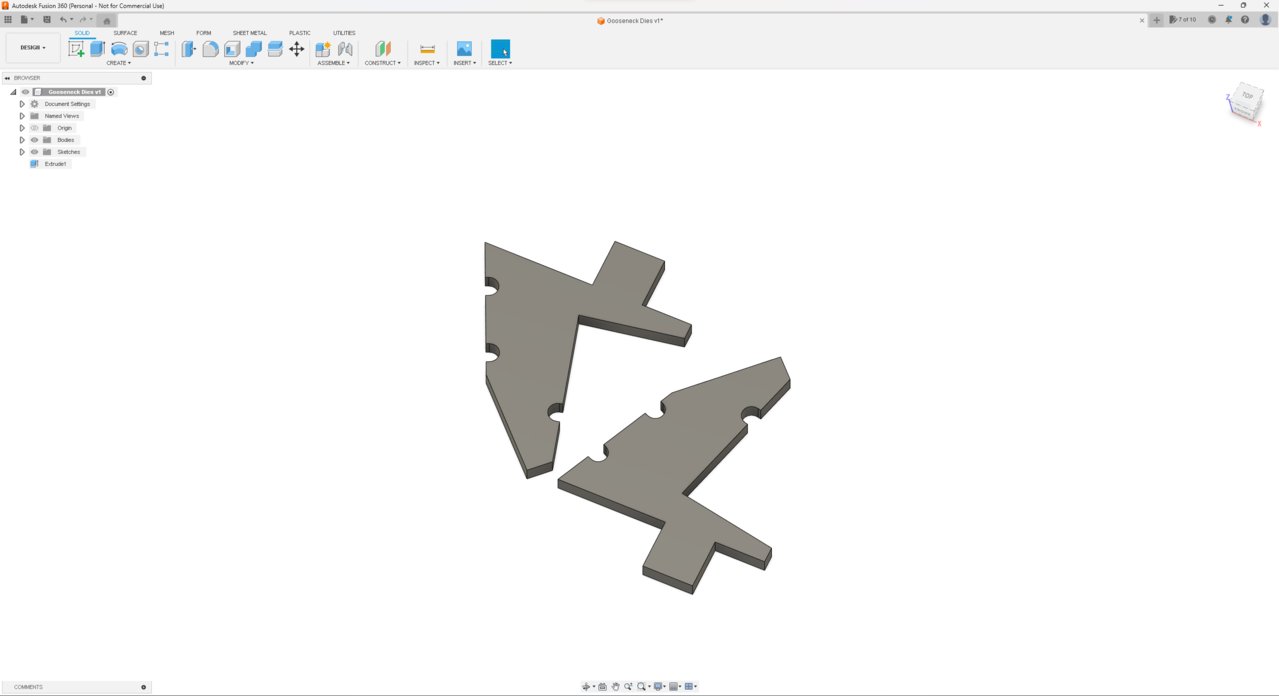Open the Design workspace dropdown

(33, 47)
